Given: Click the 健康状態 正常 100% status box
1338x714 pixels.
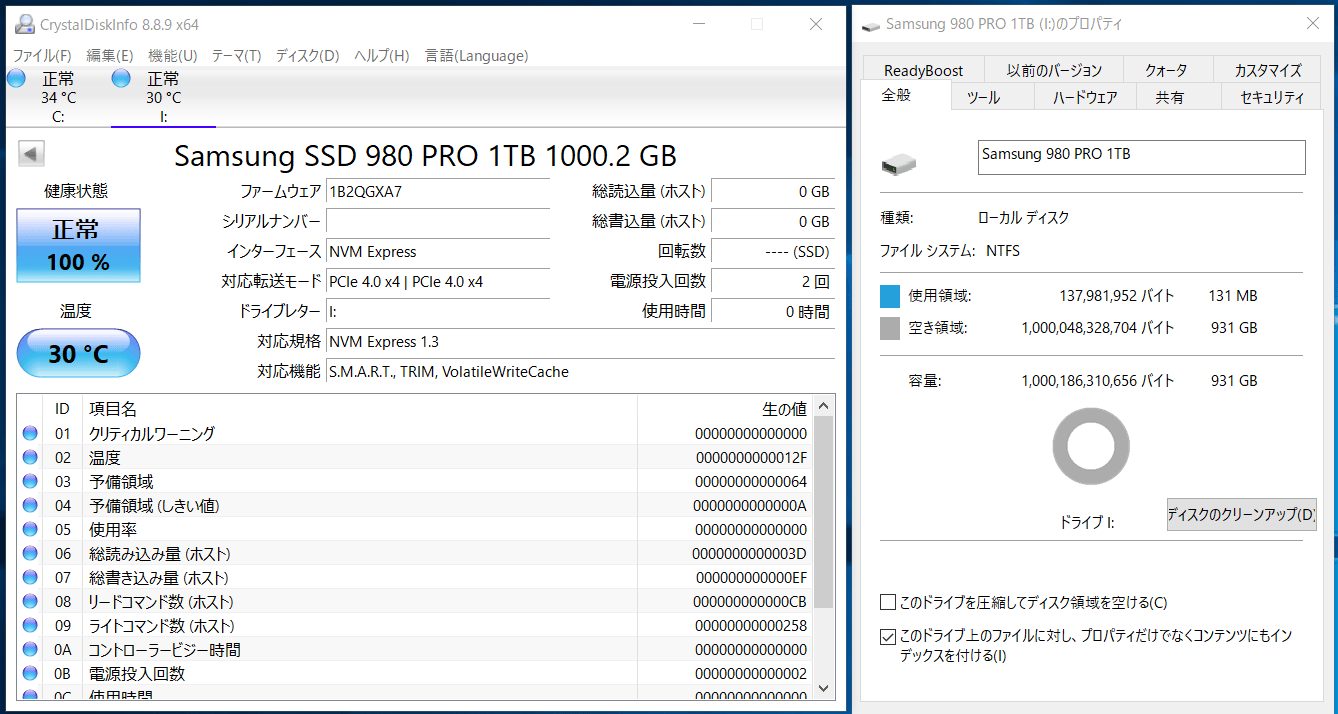Looking at the screenshot, I should pyautogui.click(x=79, y=246).
